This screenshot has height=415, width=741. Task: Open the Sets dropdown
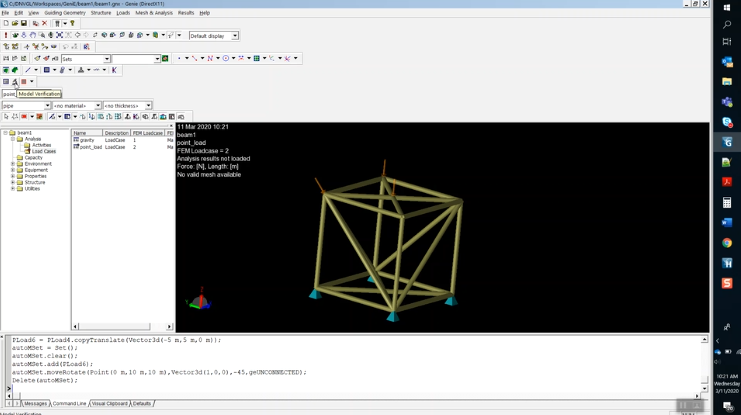[107, 59]
